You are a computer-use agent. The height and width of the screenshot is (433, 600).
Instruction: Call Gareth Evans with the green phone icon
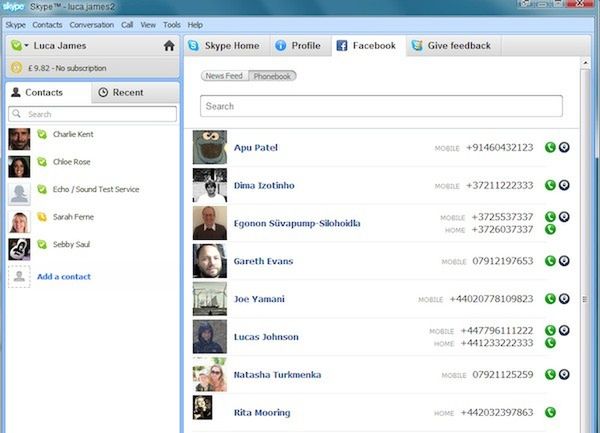click(550, 261)
